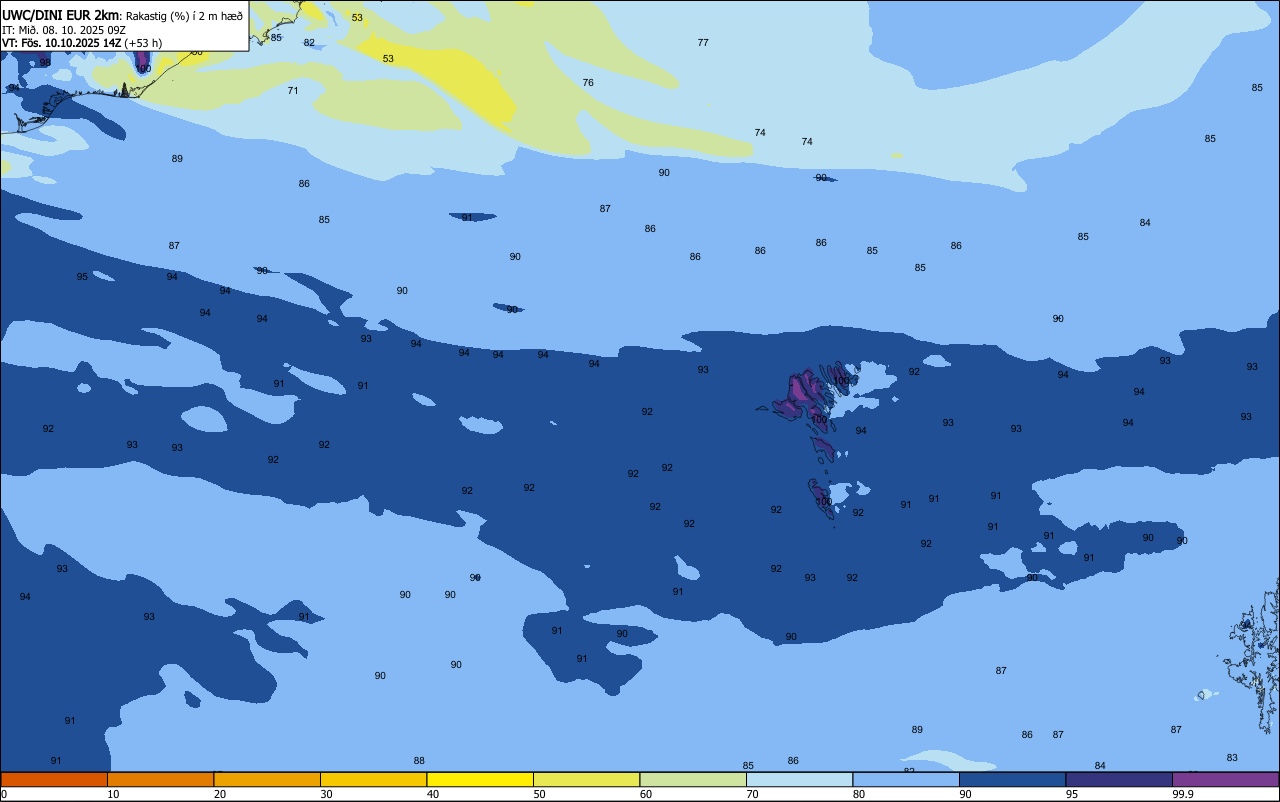The width and height of the screenshot is (1280, 802).
Task: Select the humidity value 83 on the map
Action: pyautogui.click(x=1232, y=757)
